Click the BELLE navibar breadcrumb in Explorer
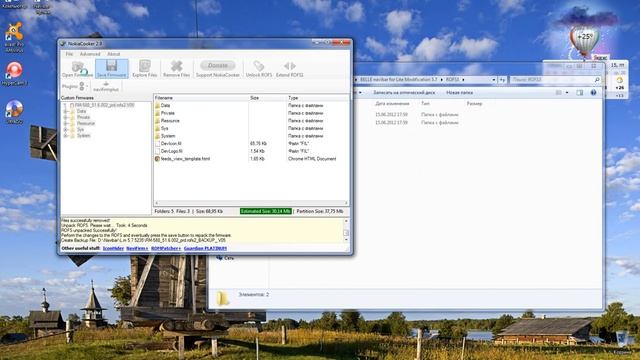The width and height of the screenshot is (640, 360). 398,80
